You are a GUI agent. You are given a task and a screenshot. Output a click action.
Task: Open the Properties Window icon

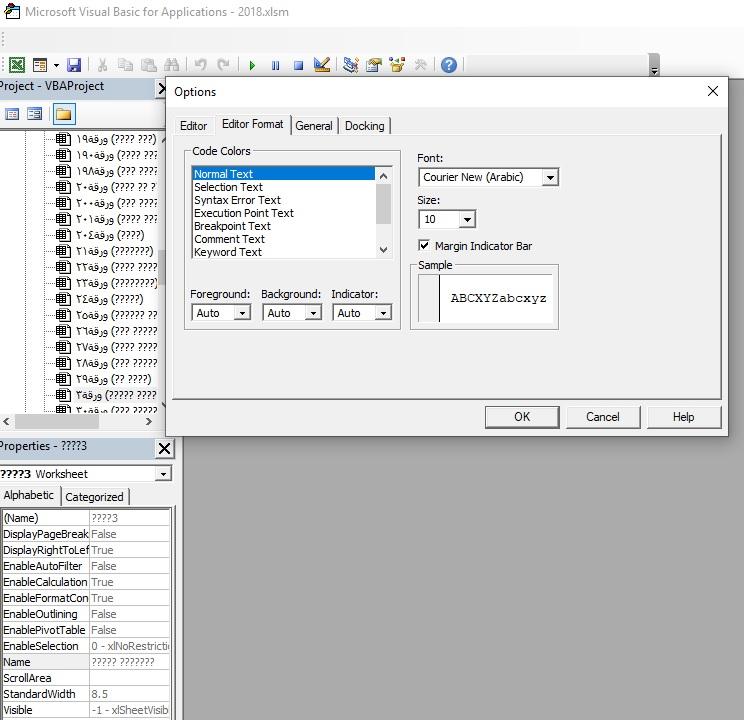tap(374, 65)
